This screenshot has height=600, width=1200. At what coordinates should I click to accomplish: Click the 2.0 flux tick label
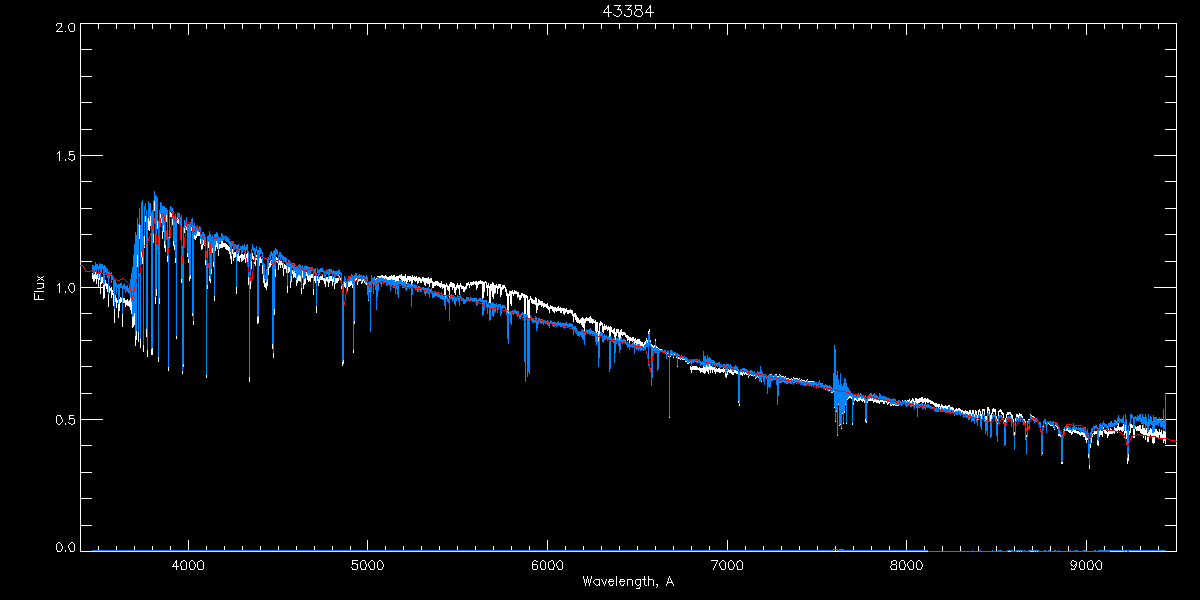pyautogui.click(x=65, y=28)
